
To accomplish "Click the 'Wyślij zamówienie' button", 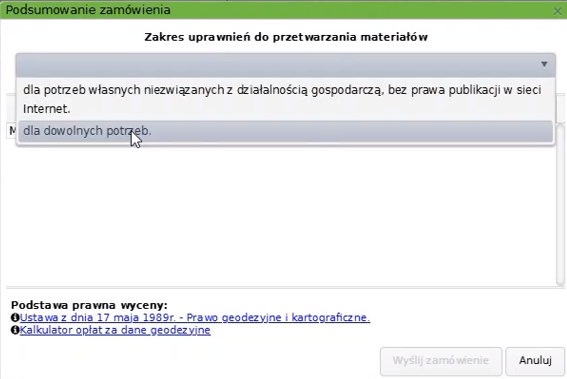I will pos(441,361).
